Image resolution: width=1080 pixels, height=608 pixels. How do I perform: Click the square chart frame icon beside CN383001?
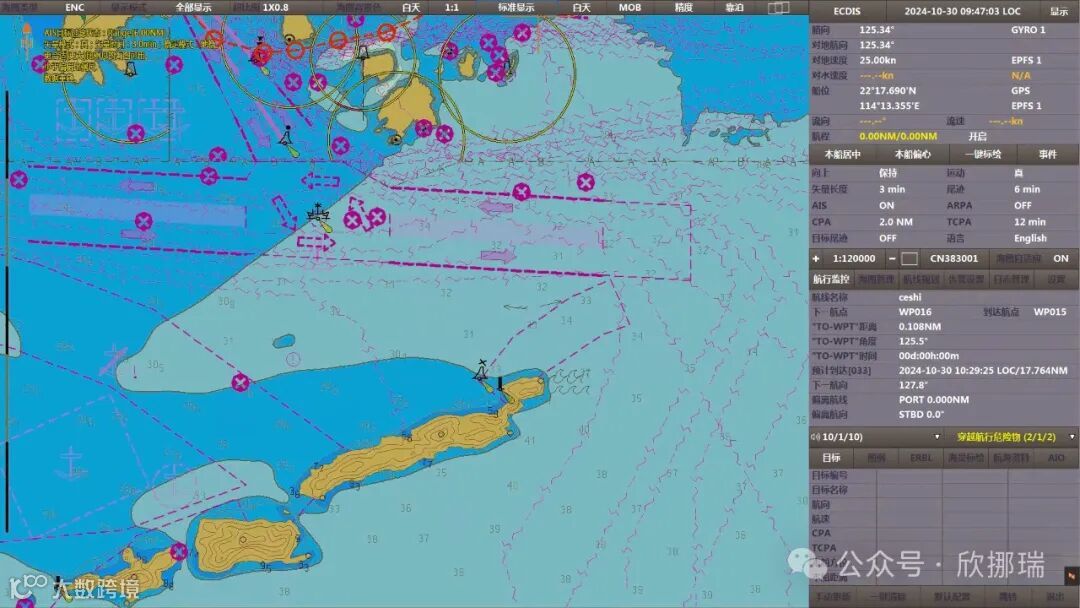tap(909, 259)
